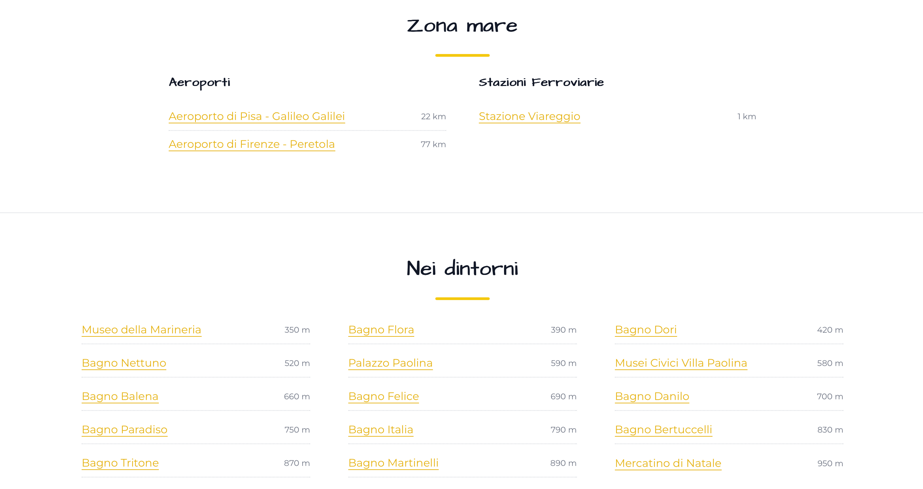Open the Bagno Danilo link
Viewport: 923px width, 489px height.
click(651, 396)
